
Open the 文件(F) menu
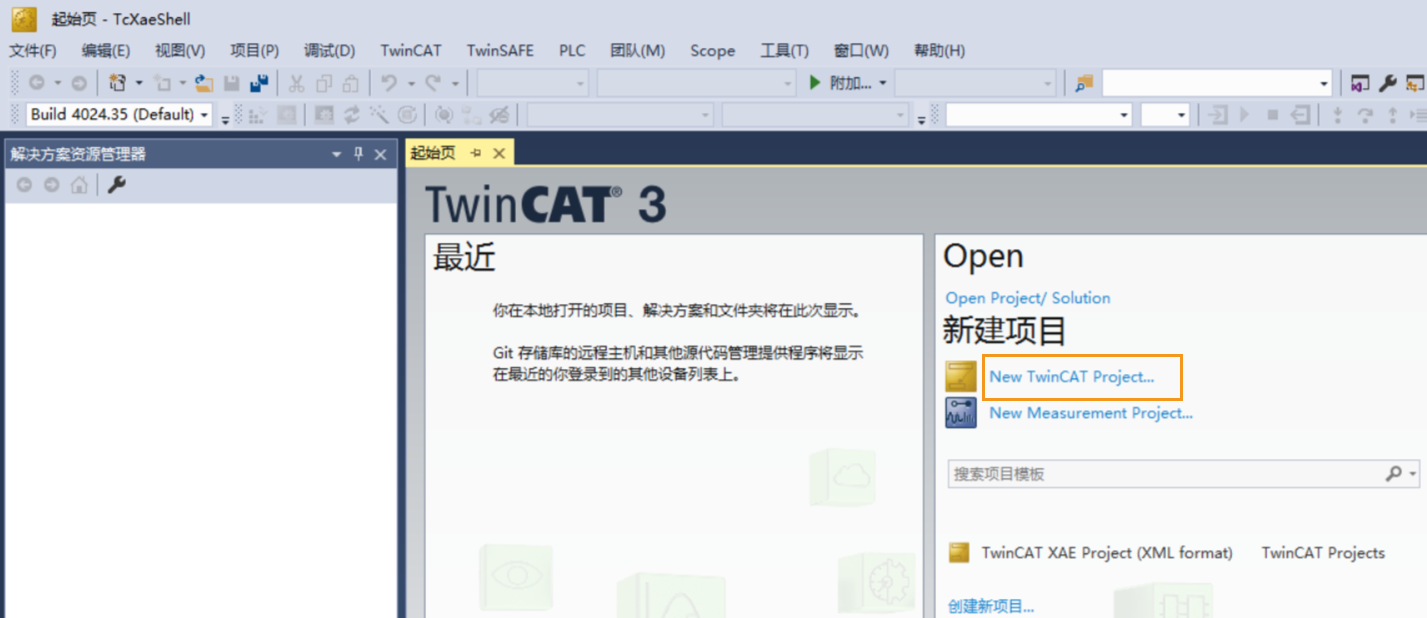click(33, 50)
